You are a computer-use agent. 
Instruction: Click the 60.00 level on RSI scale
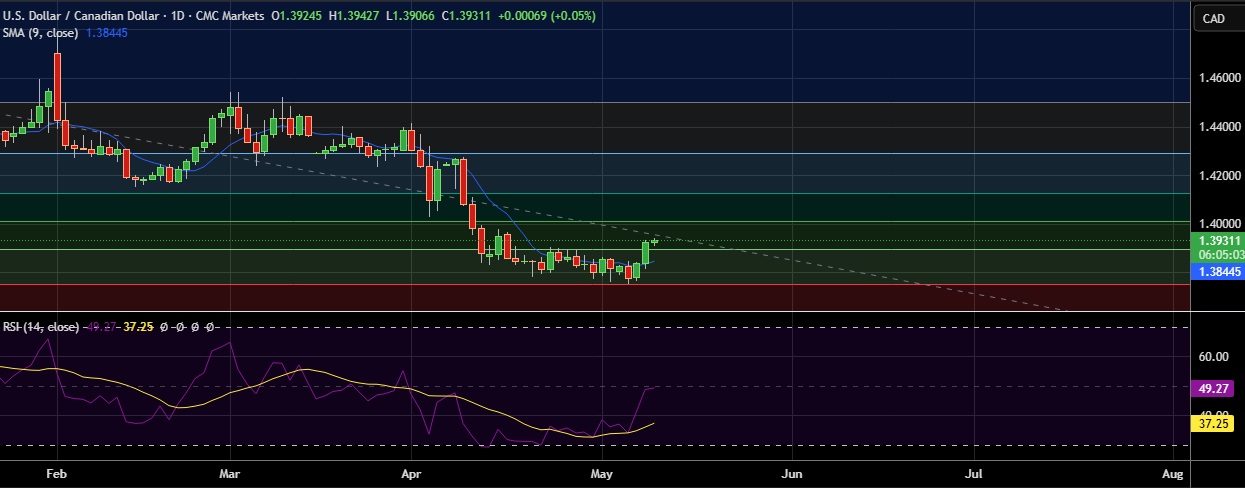(1212, 356)
